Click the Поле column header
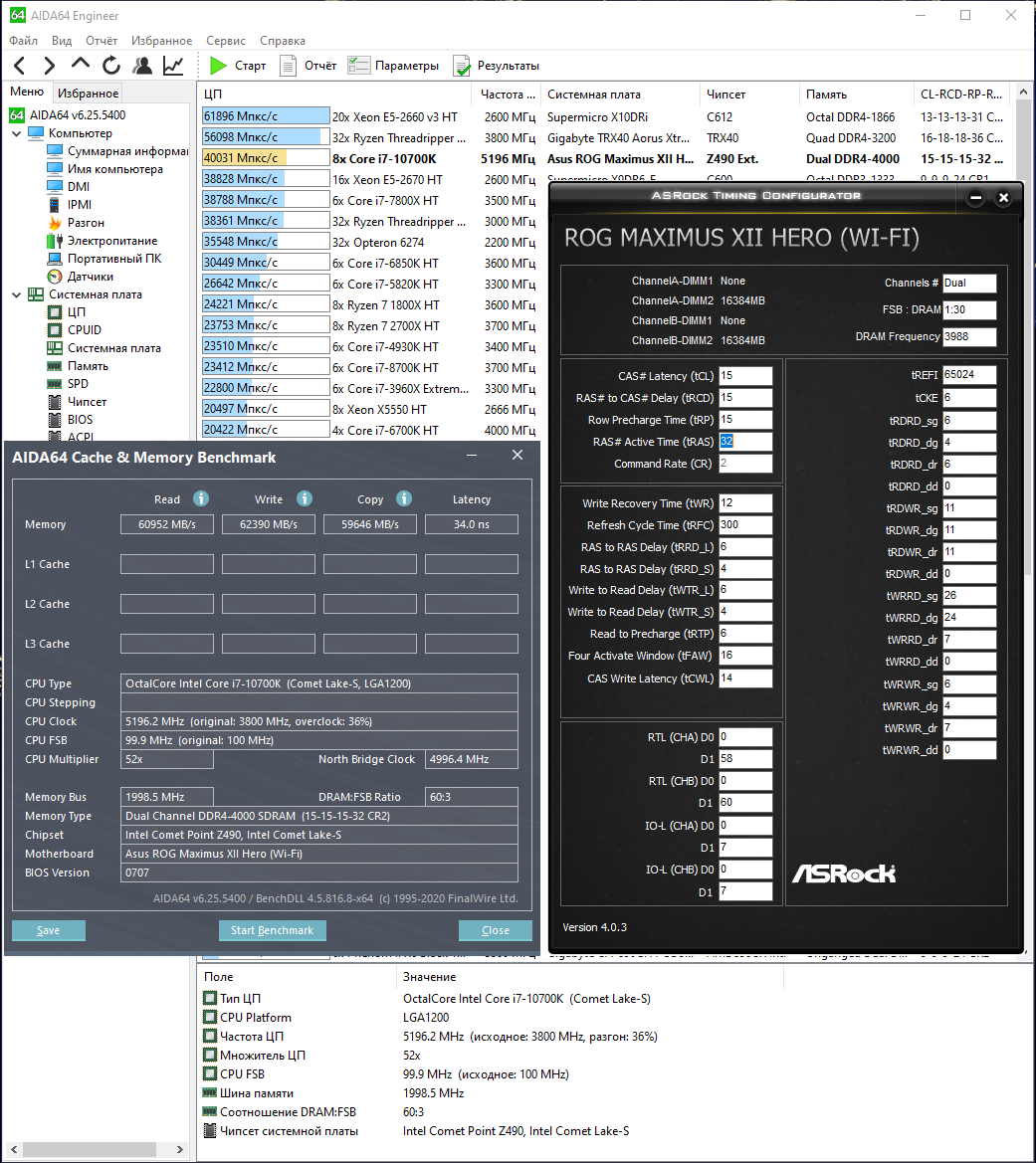Screen dimensions: 1036x1163 pos(297,977)
